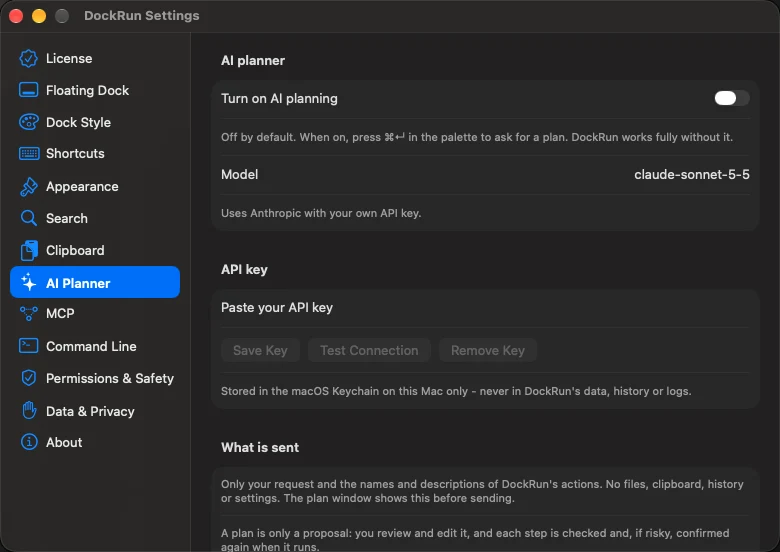Open the Appearance section

click(82, 186)
